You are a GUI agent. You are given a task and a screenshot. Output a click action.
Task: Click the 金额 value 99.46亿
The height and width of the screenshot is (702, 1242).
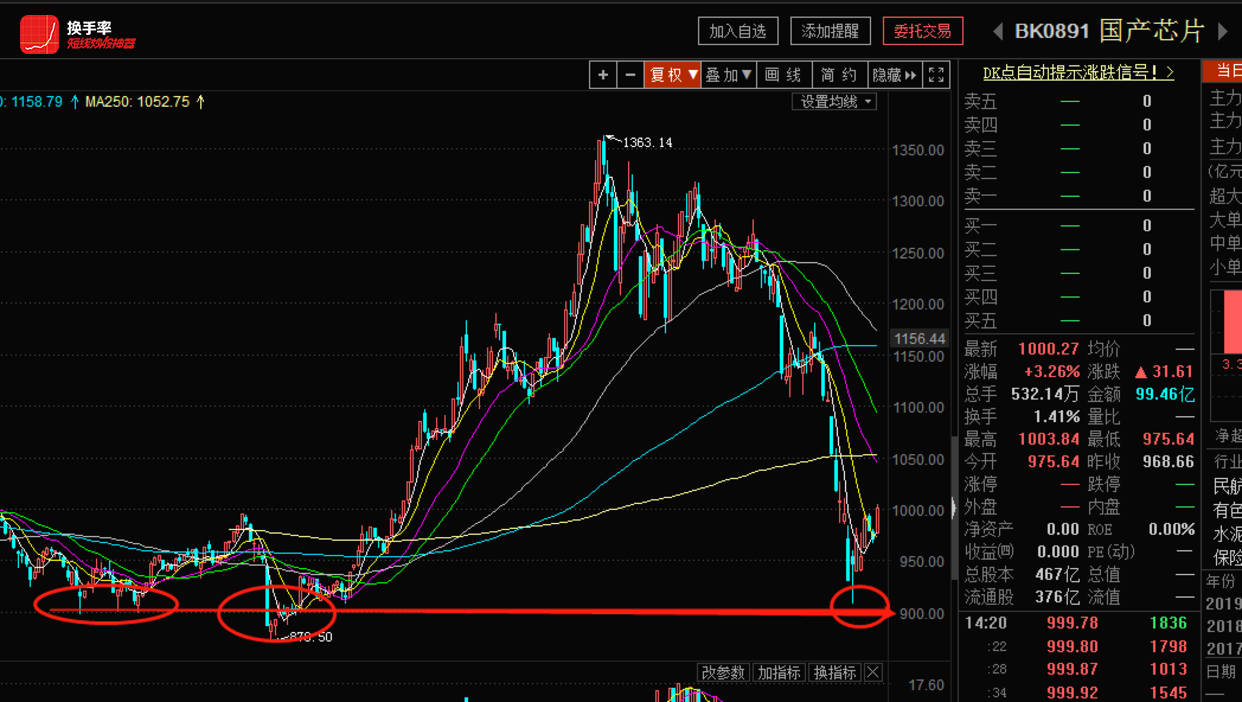pos(1165,394)
